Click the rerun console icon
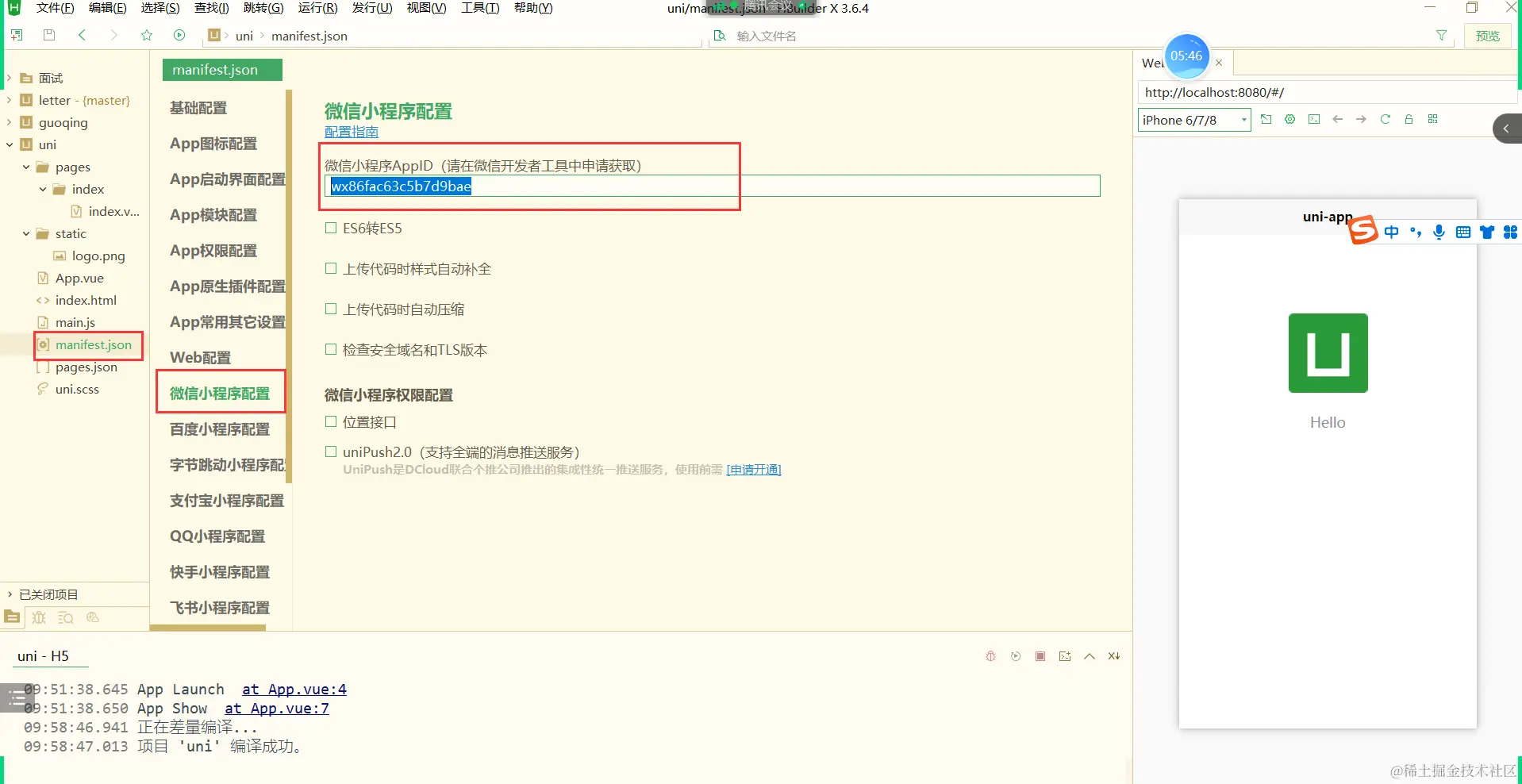1522x784 pixels. (x=1016, y=656)
